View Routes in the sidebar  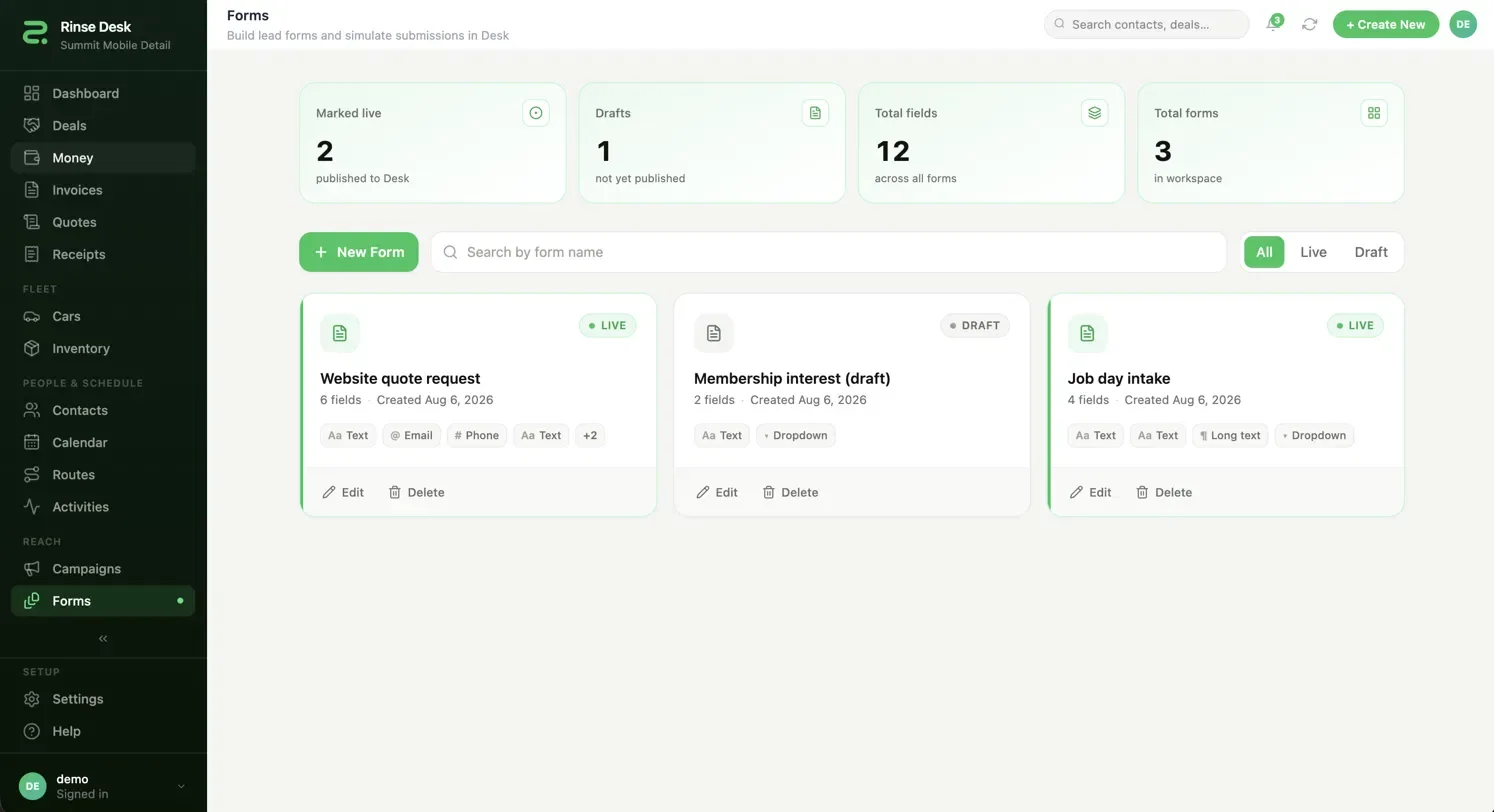(103, 474)
